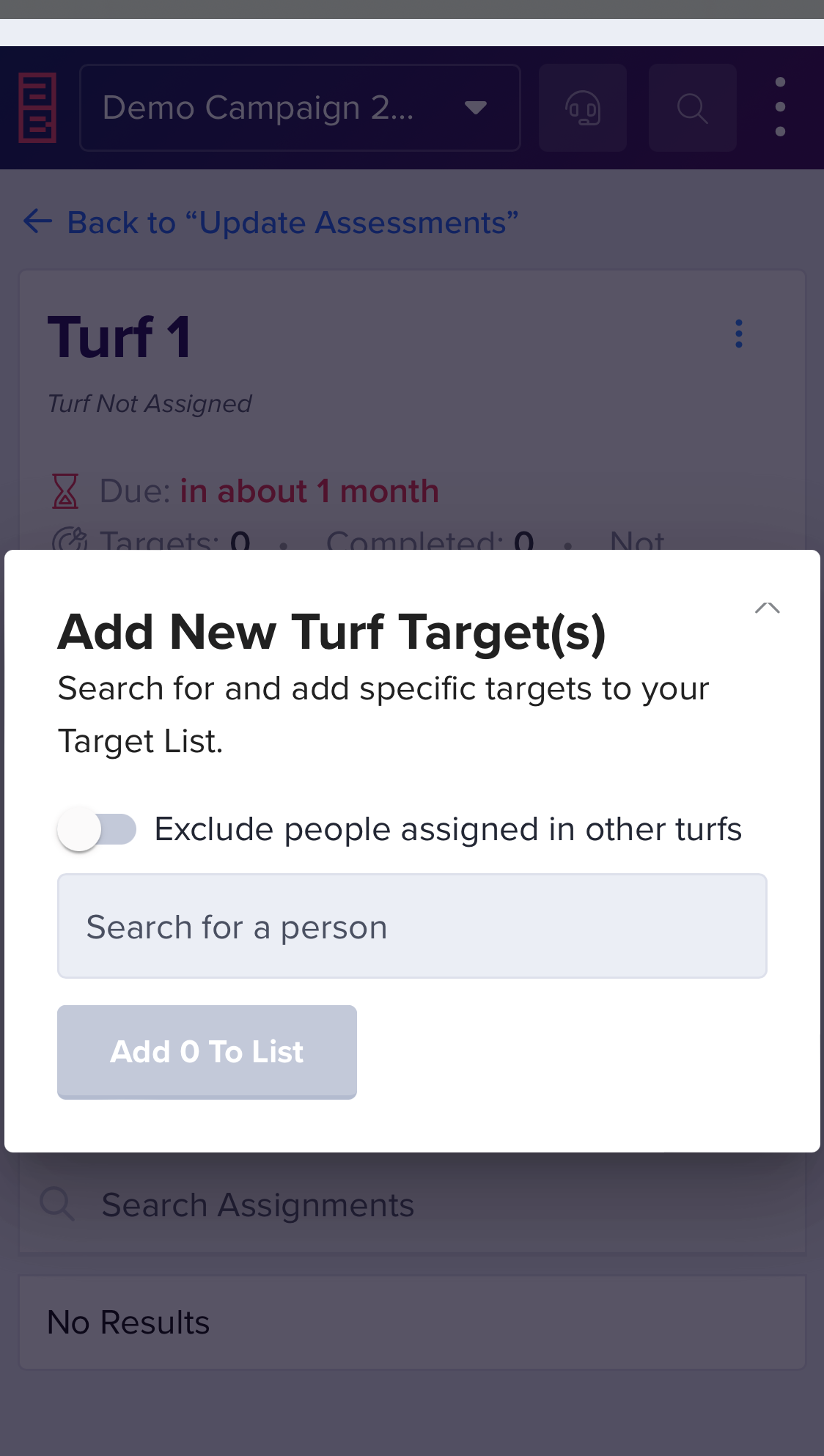Screen dimensions: 824x1456
Task: Open the vertical dots overflow menu
Action: coord(779,107)
